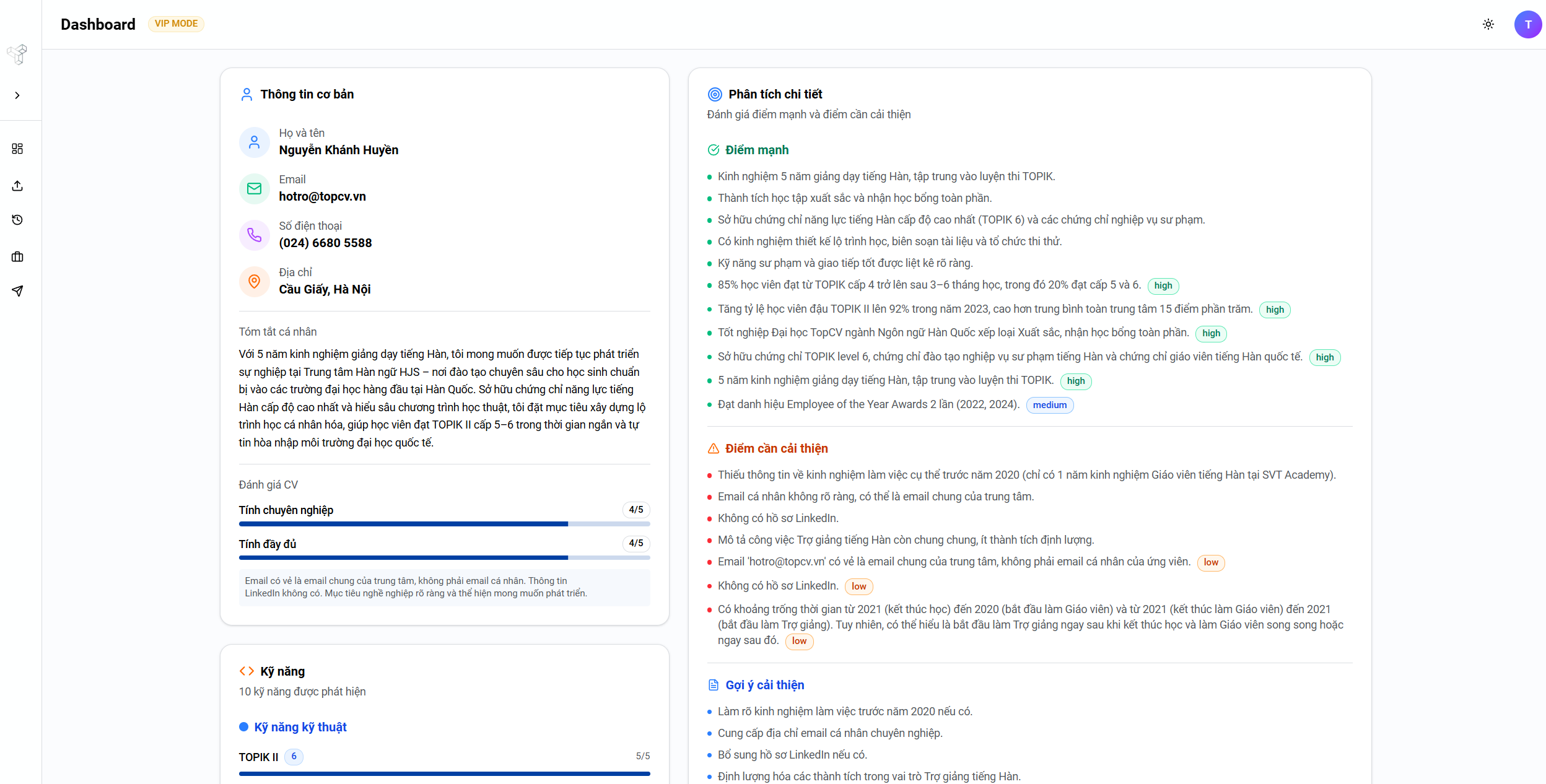Click the paper plane send icon
The image size is (1546, 784).
(x=17, y=291)
